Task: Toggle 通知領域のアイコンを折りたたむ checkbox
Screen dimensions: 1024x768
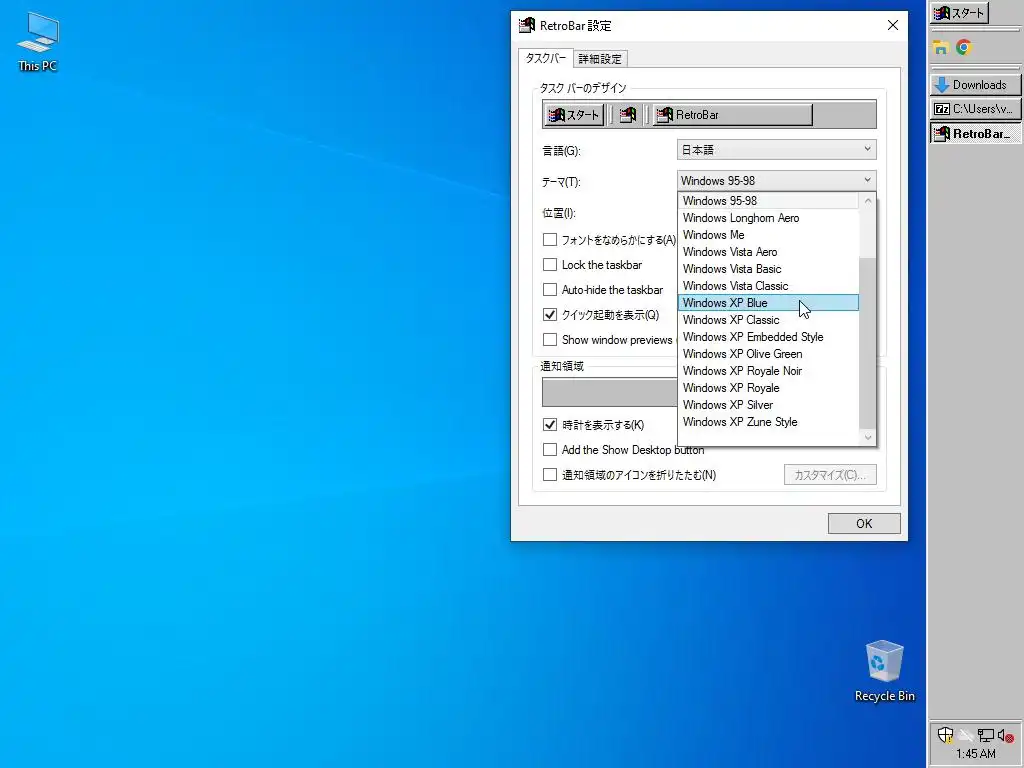Action: [550, 475]
